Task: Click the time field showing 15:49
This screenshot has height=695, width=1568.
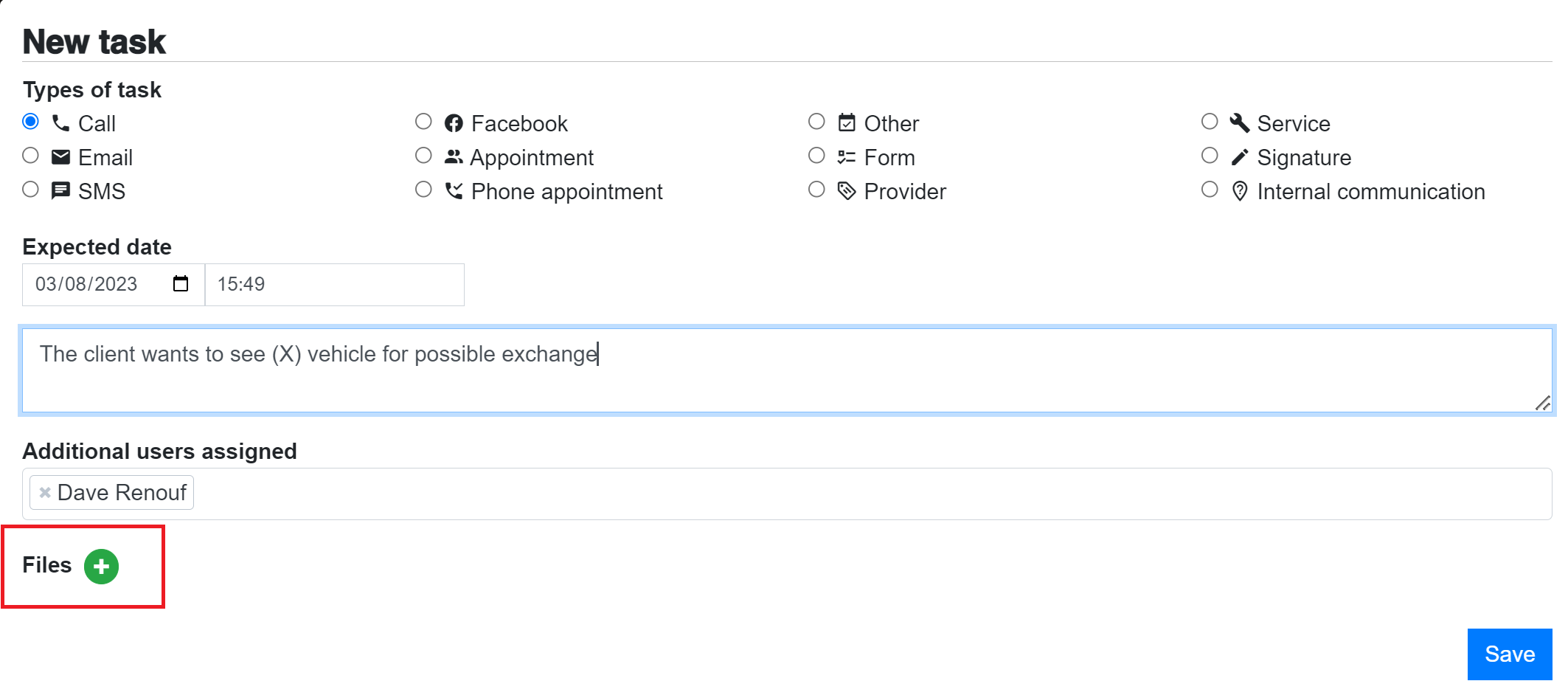Action: coord(335,285)
